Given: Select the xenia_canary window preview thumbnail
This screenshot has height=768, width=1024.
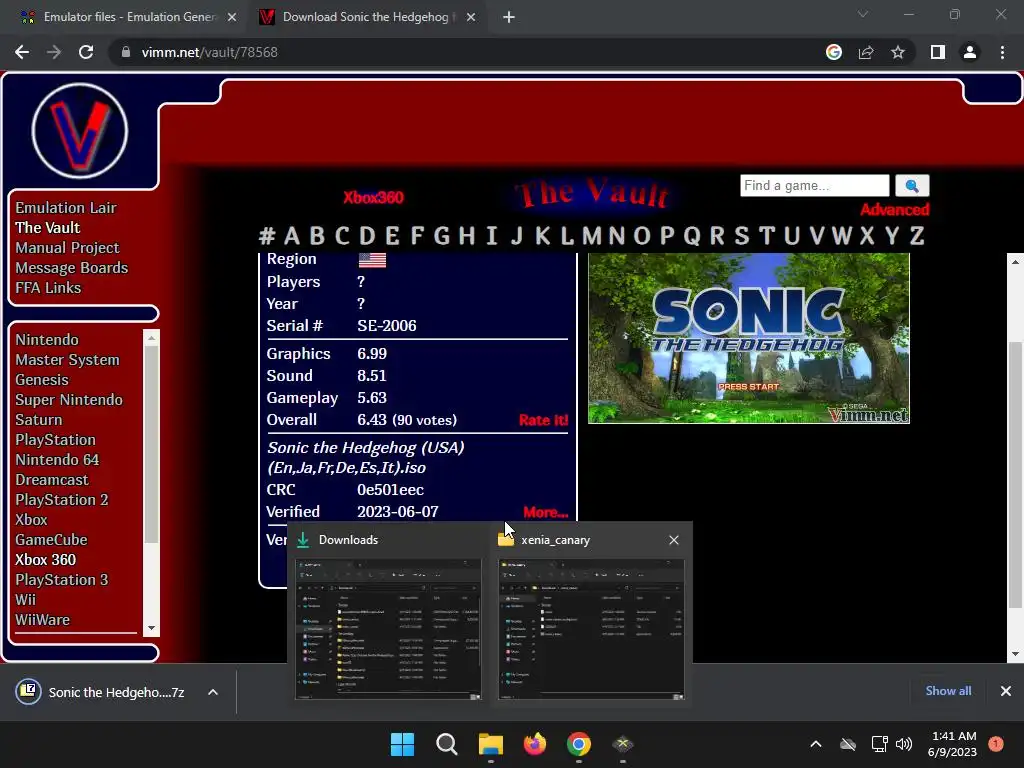Looking at the screenshot, I should point(591,630).
